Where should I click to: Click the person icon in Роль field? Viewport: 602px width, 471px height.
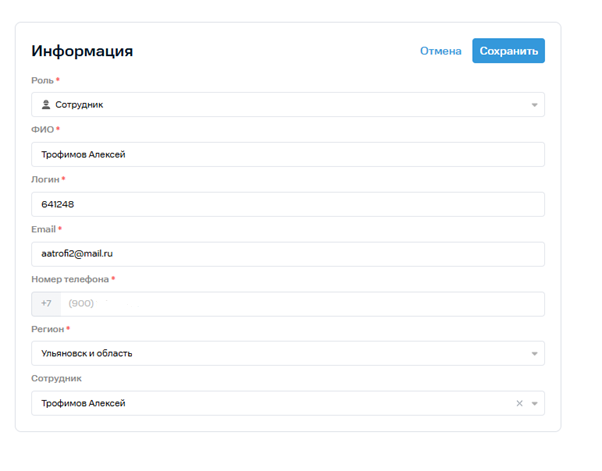tap(45, 104)
